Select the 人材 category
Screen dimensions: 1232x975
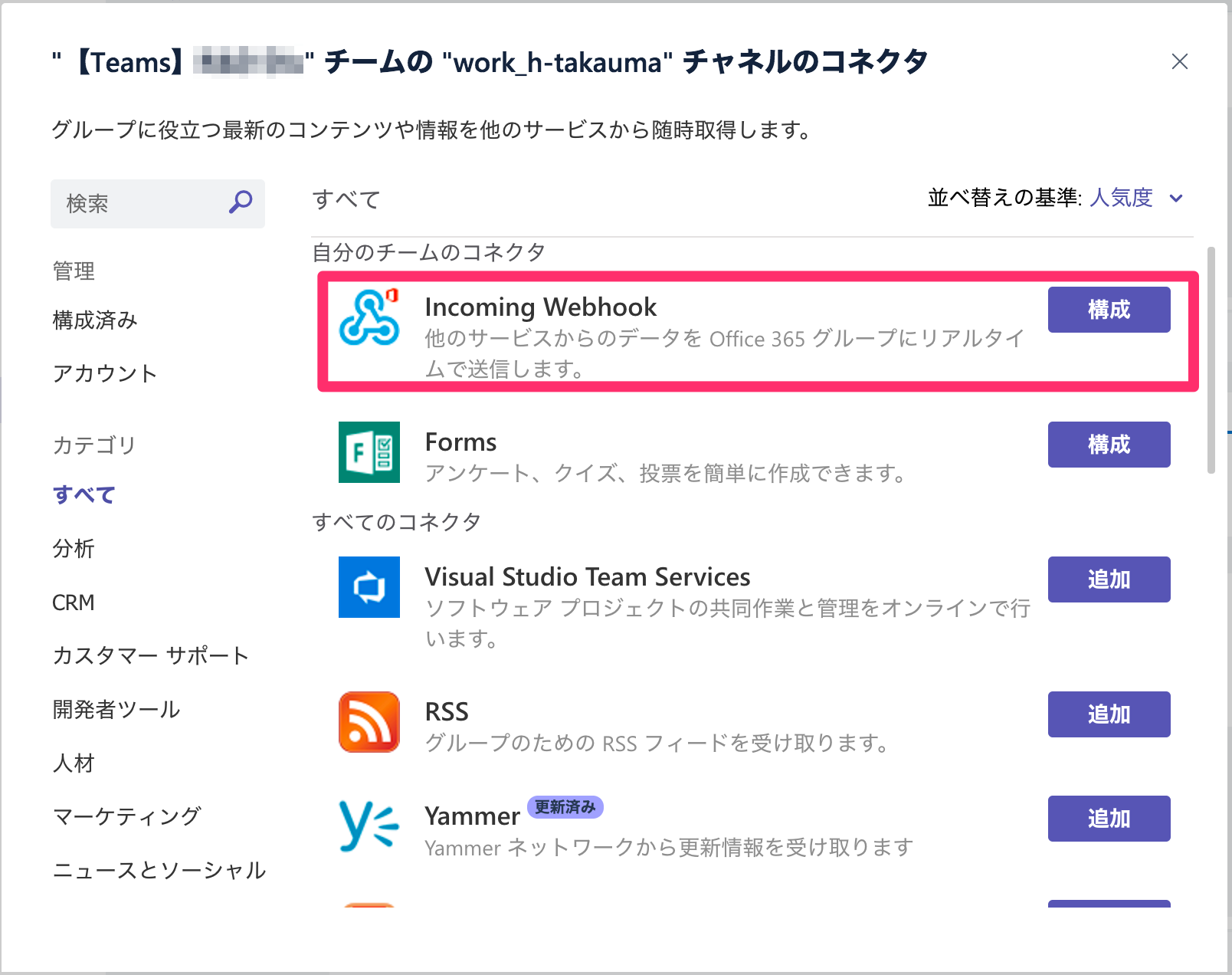tap(74, 763)
